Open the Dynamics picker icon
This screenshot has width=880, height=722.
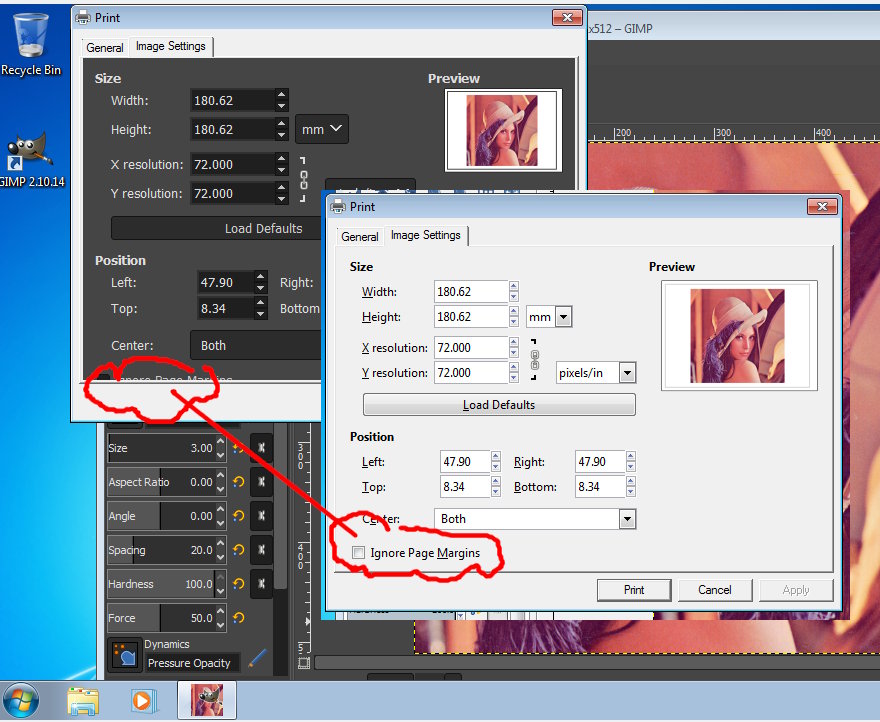click(x=124, y=655)
